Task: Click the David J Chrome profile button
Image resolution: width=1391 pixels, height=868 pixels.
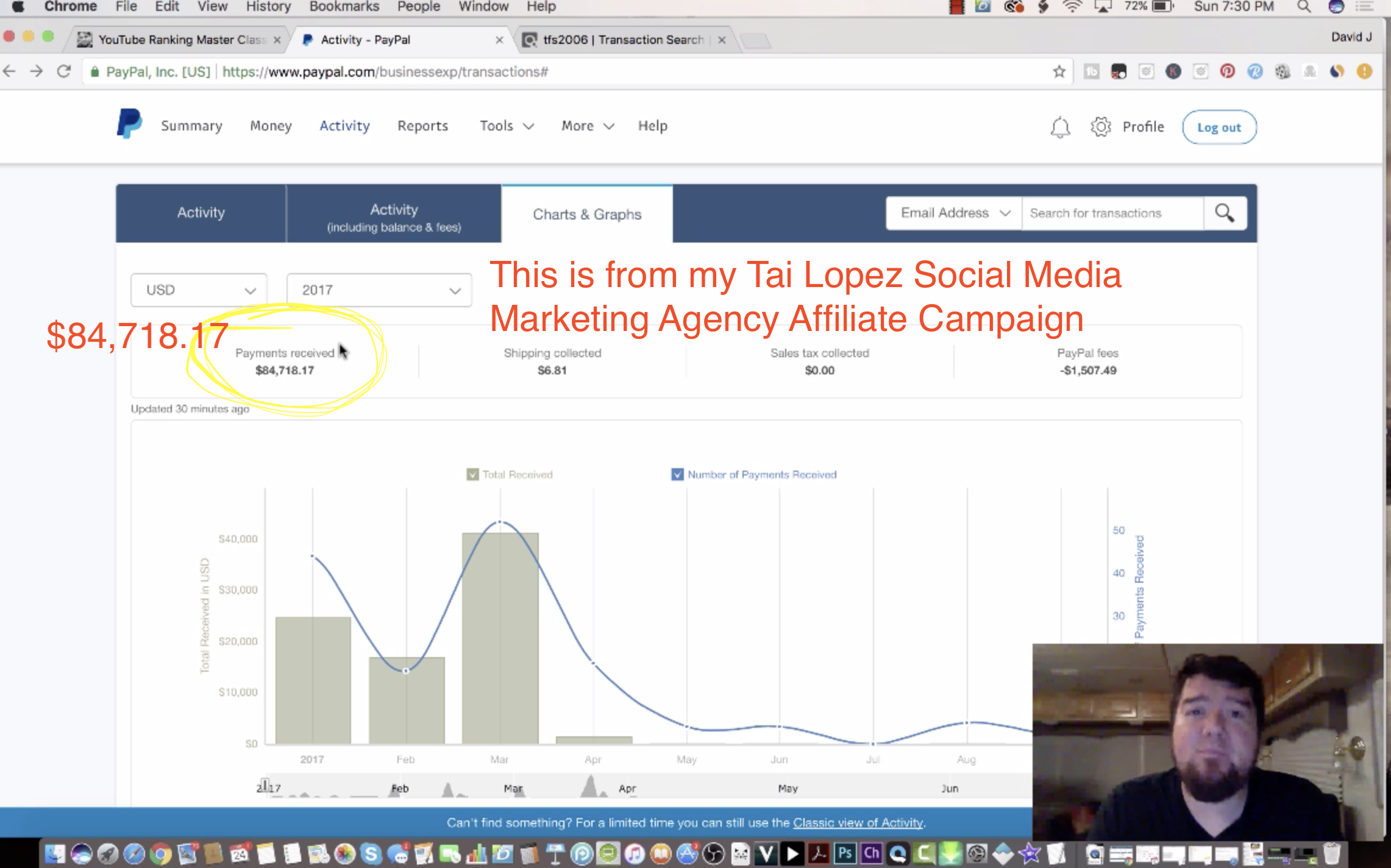Action: coord(1351,37)
